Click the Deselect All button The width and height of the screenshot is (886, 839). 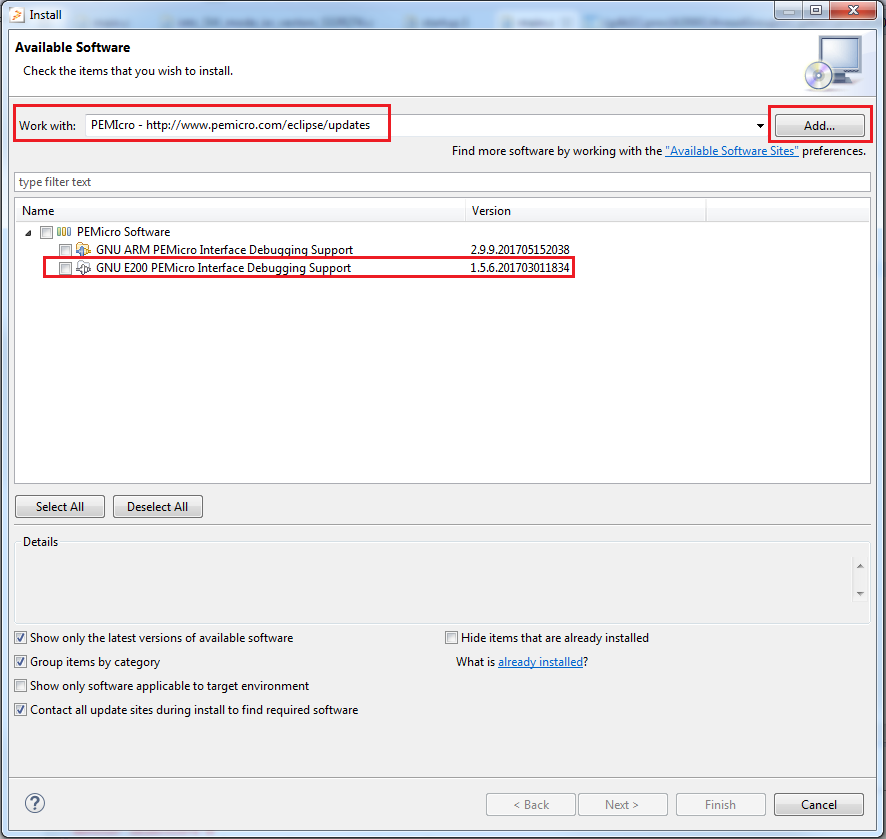(158, 507)
